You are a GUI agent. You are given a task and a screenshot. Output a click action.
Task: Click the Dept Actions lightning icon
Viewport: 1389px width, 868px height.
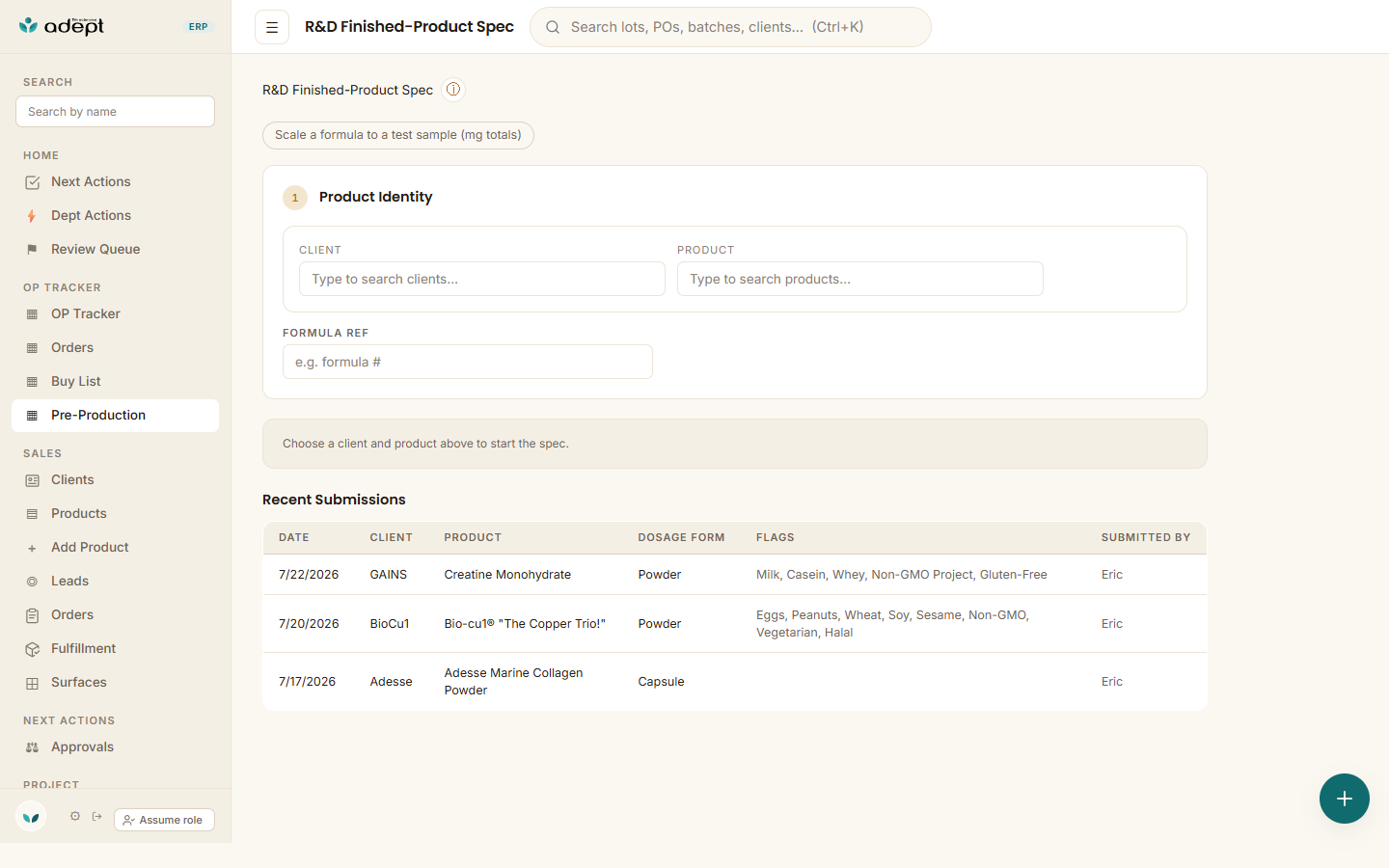pyautogui.click(x=32, y=216)
